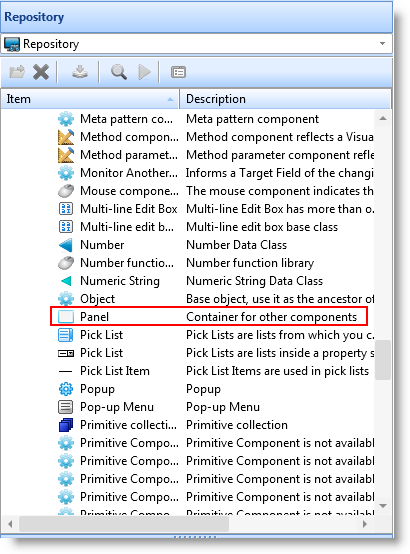The width and height of the screenshot is (410, 554).
Task: Select the Panel item row
Action: point(209,317)
